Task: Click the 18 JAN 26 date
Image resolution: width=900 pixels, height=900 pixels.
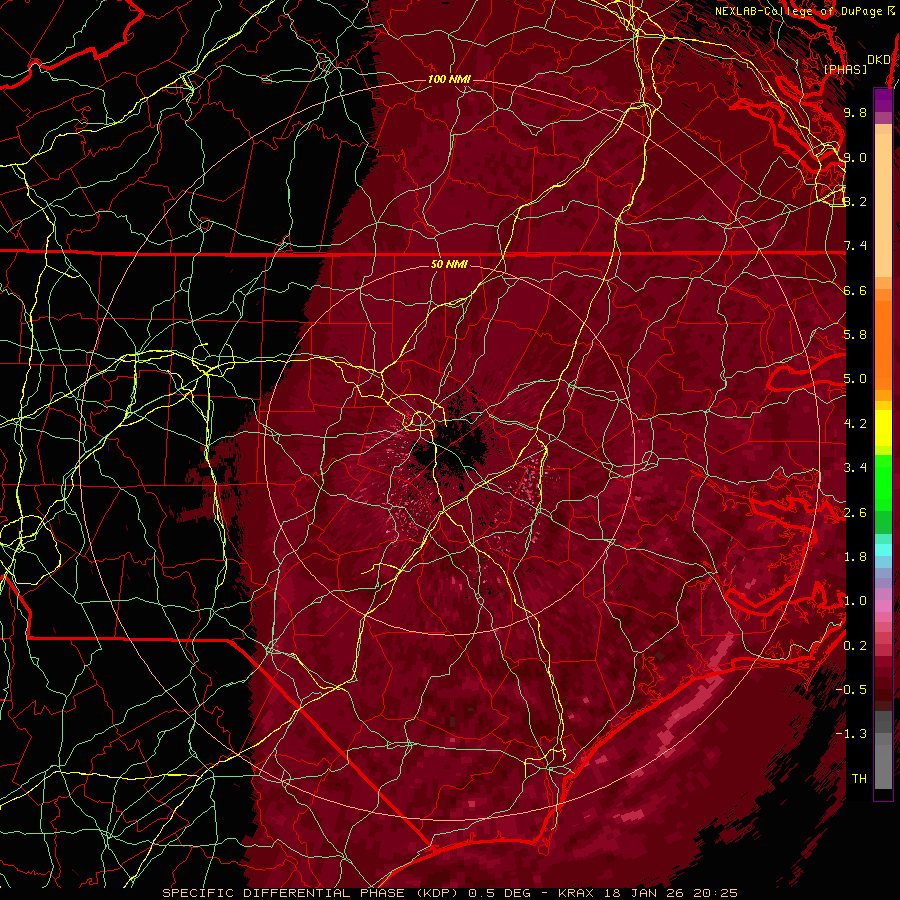Action: click(x=642, y=893)
